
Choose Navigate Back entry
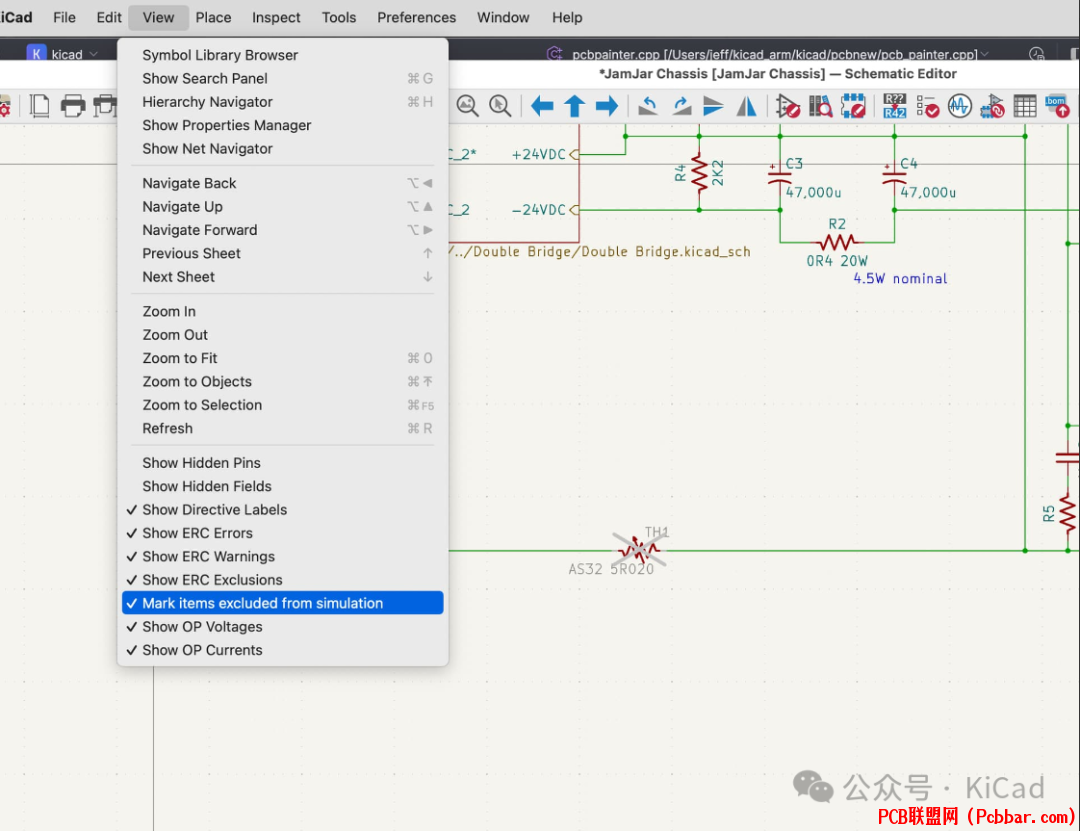tap(282, 183)
